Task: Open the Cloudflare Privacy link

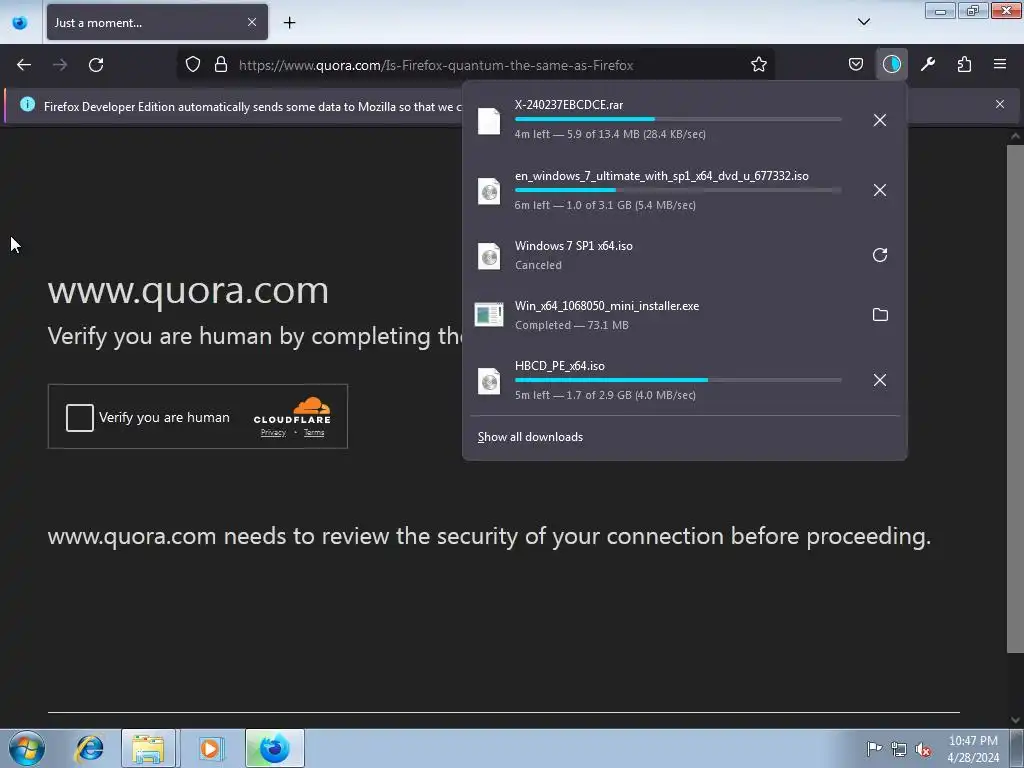Action: (273, 432)
